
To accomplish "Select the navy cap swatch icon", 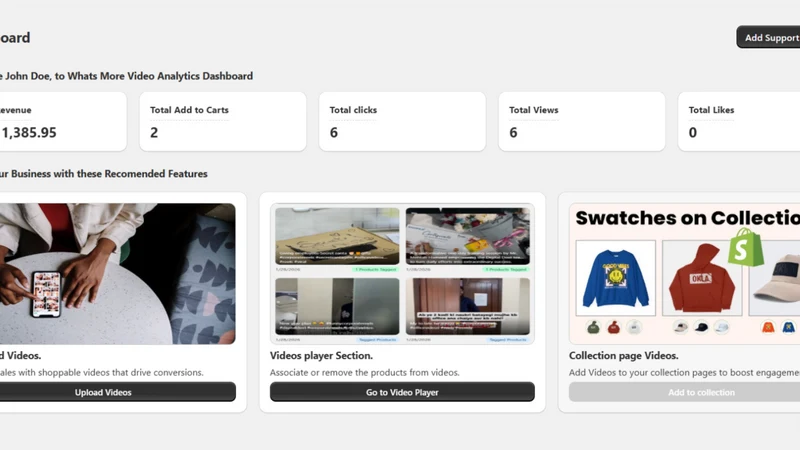I will pyautogui.click(x=702, y=327).
